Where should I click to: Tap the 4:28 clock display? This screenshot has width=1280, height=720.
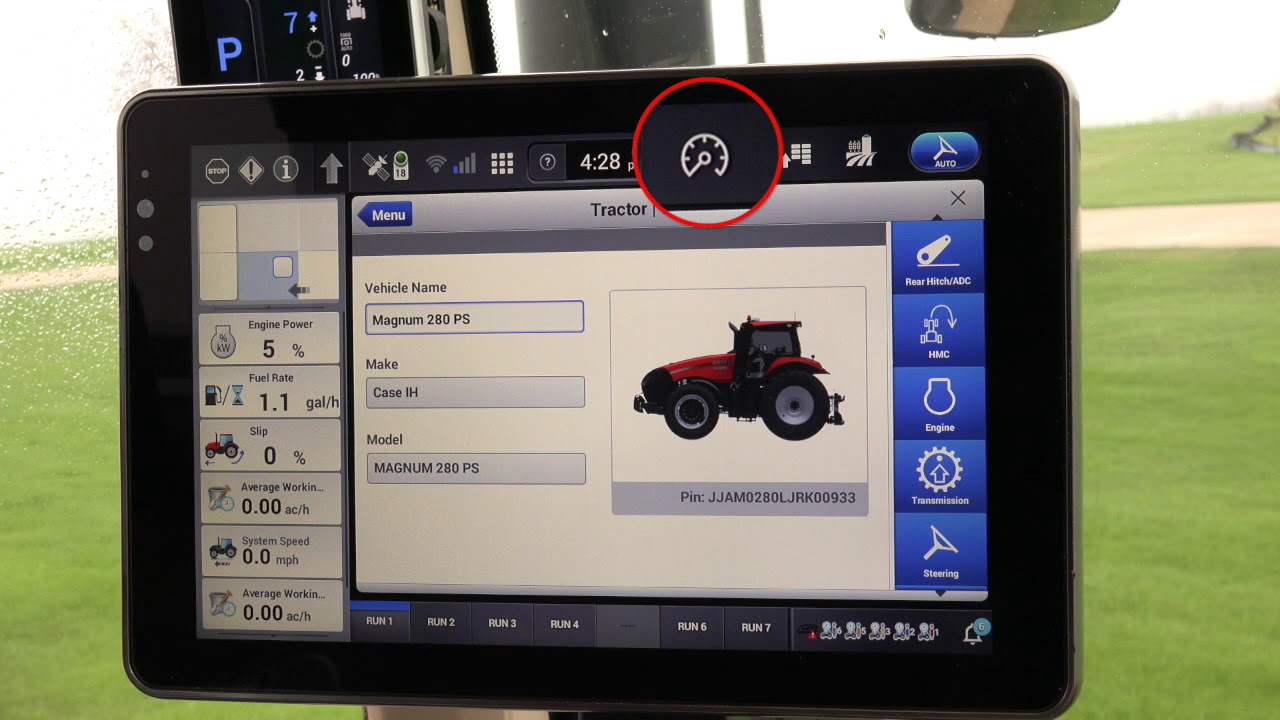[600, 162]
